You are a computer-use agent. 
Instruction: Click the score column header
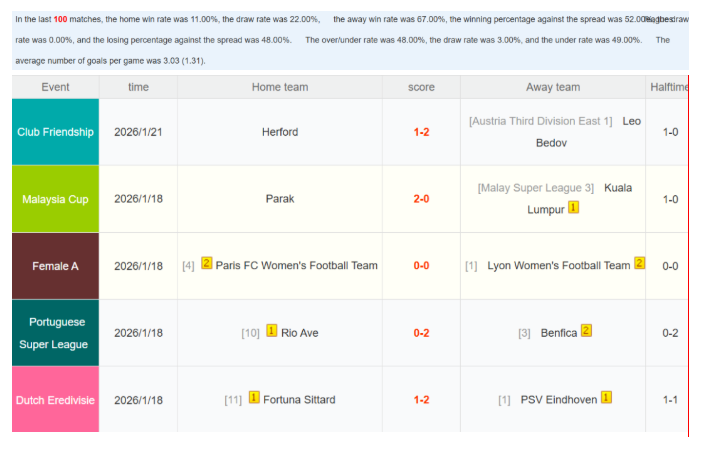(421, 87)
